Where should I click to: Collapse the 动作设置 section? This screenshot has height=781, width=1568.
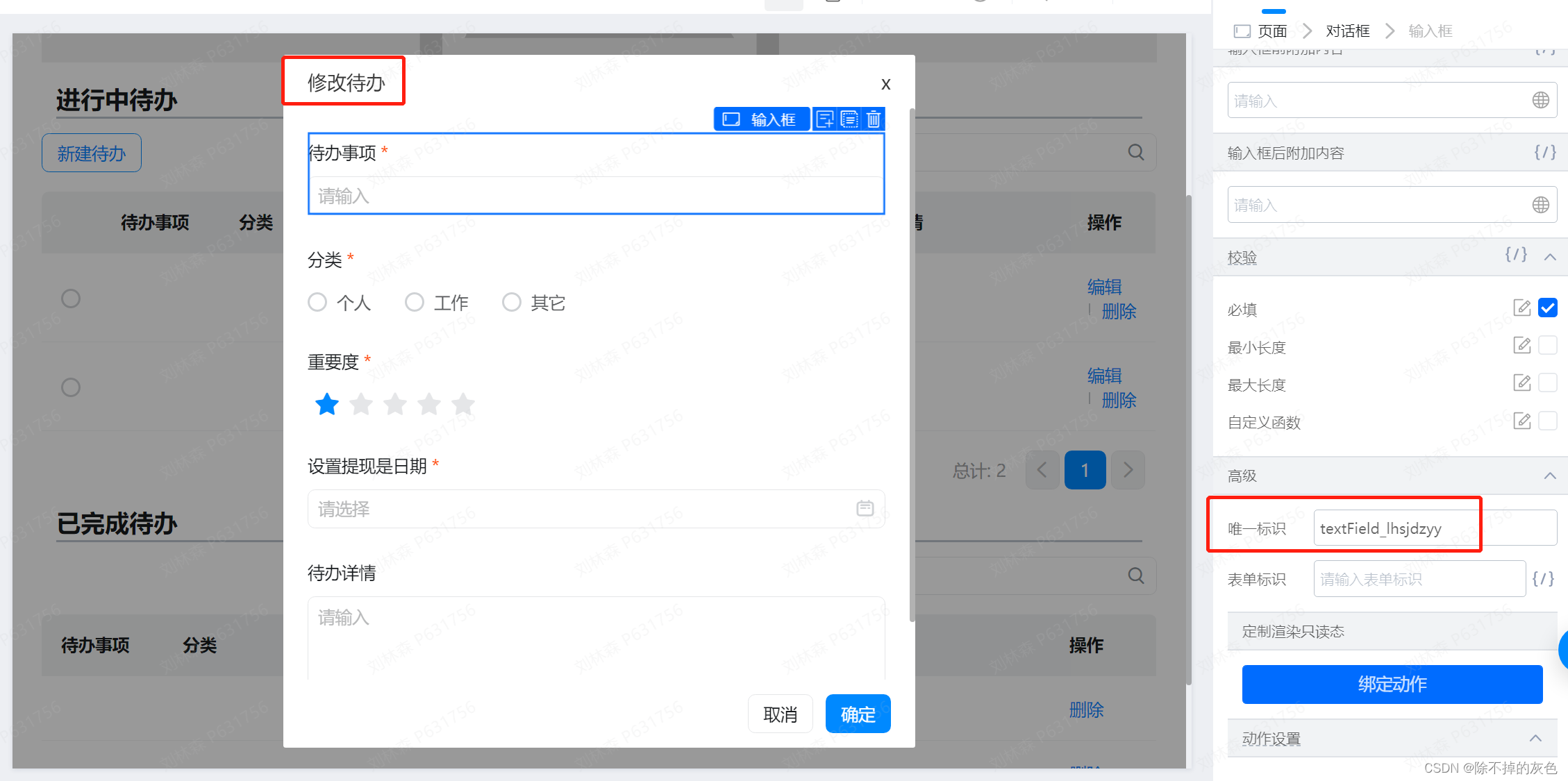click(1535, 738)
